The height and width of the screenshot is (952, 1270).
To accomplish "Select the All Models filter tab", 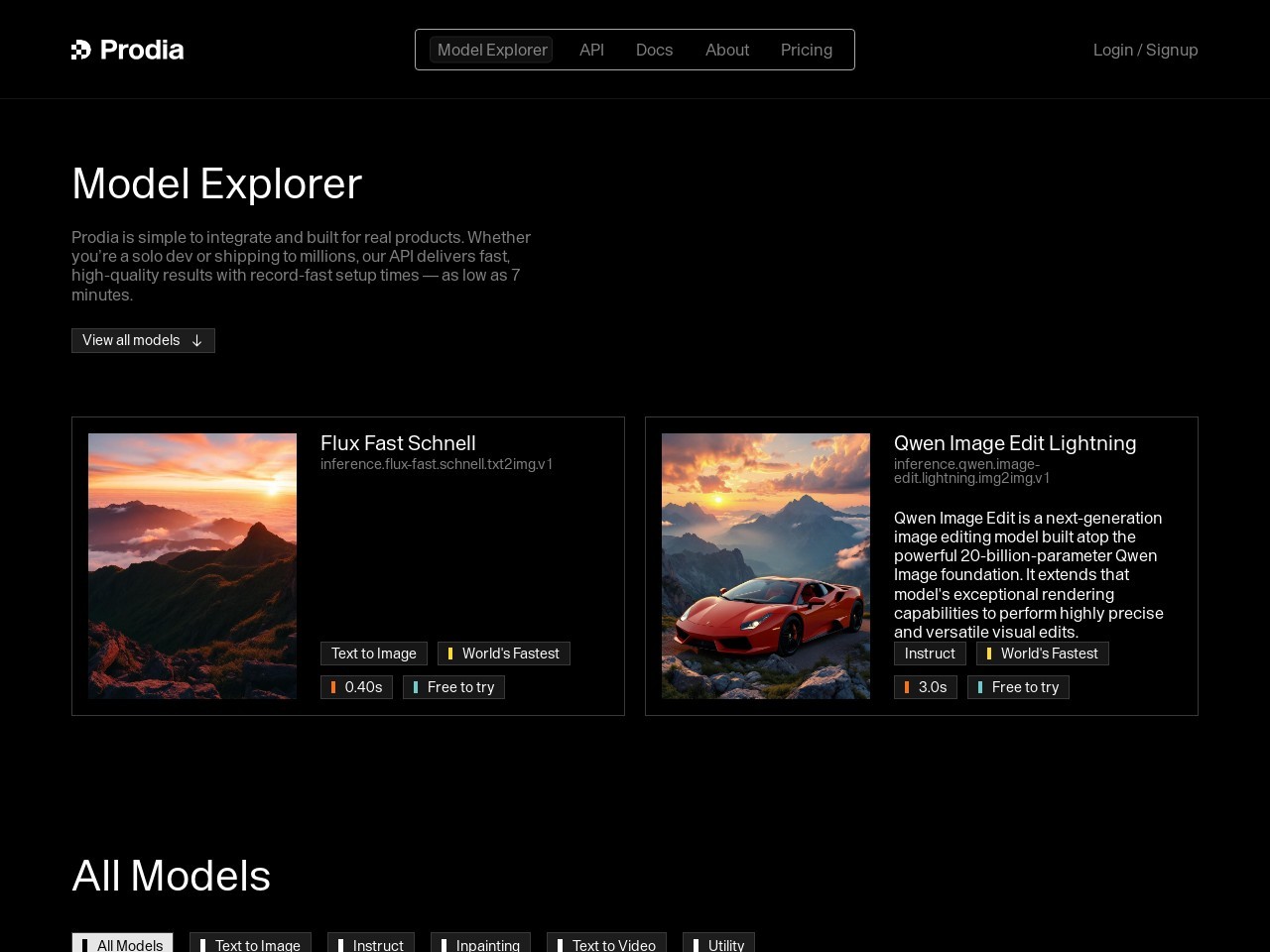I will click(123, 944).
